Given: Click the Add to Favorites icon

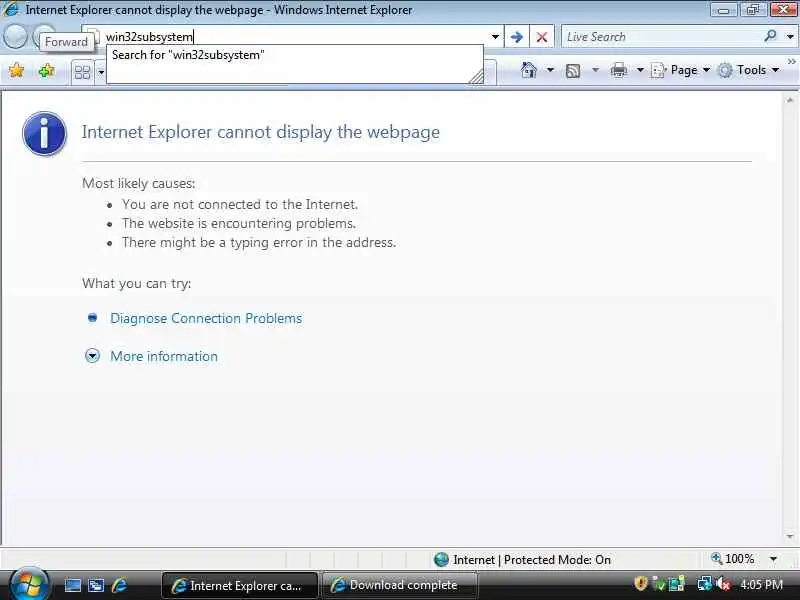Looking at the screenshot, I should pos(46,70).
